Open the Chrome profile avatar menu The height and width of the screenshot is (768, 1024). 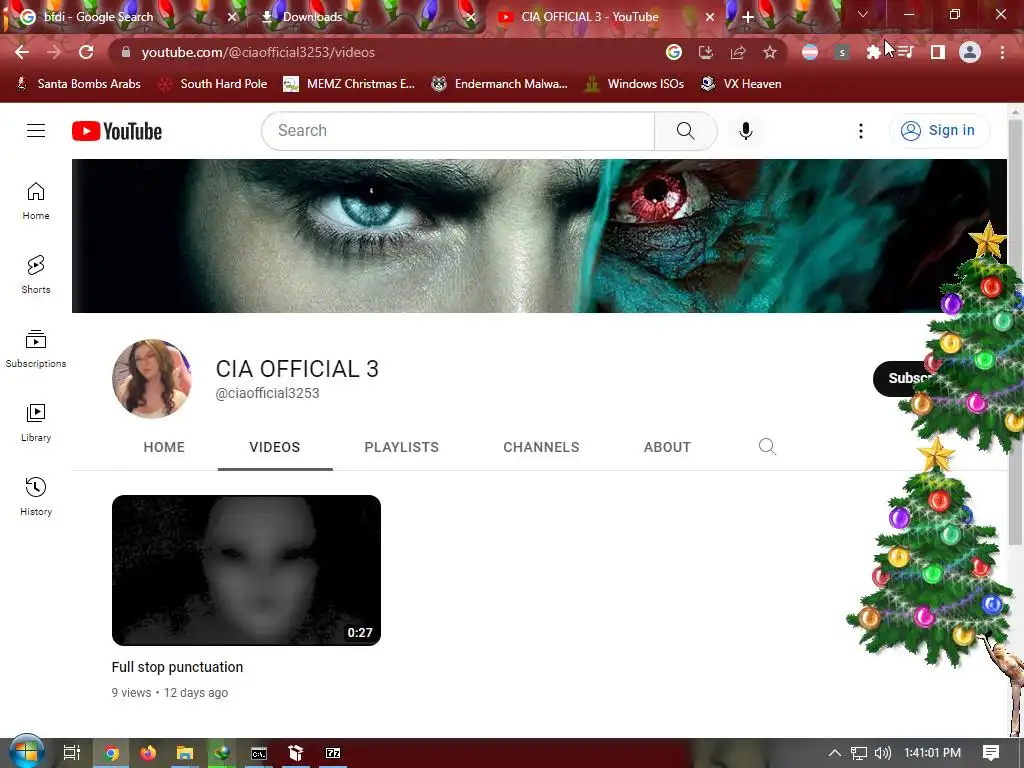970,52
